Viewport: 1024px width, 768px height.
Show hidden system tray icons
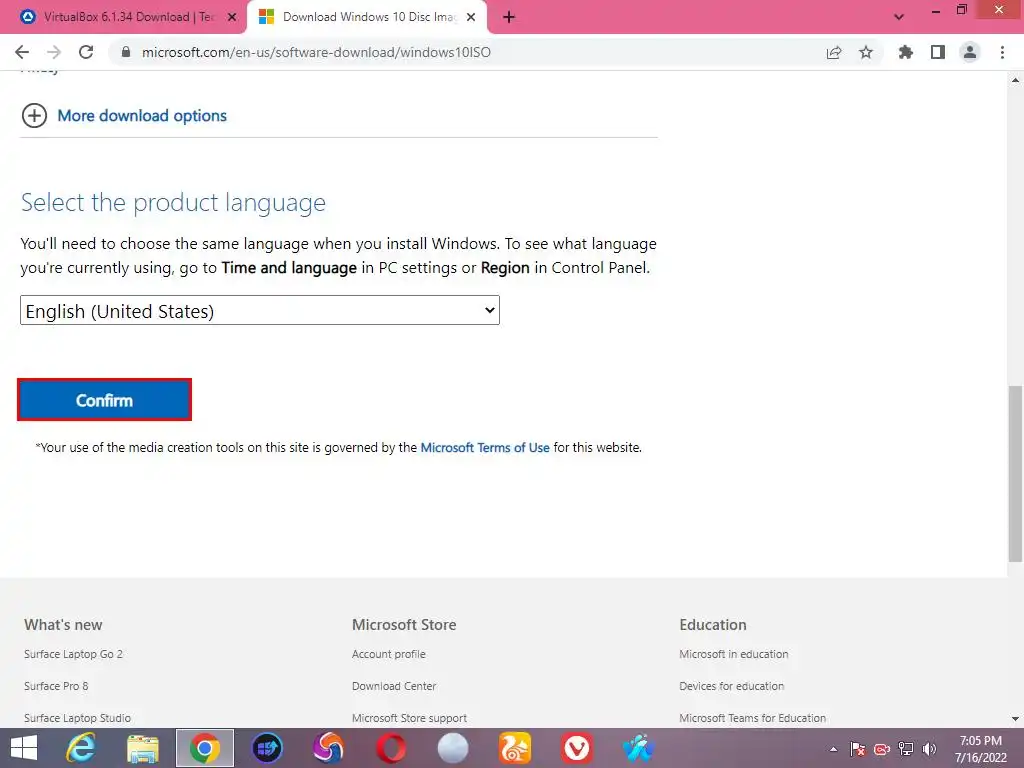[x=833, y=749]
